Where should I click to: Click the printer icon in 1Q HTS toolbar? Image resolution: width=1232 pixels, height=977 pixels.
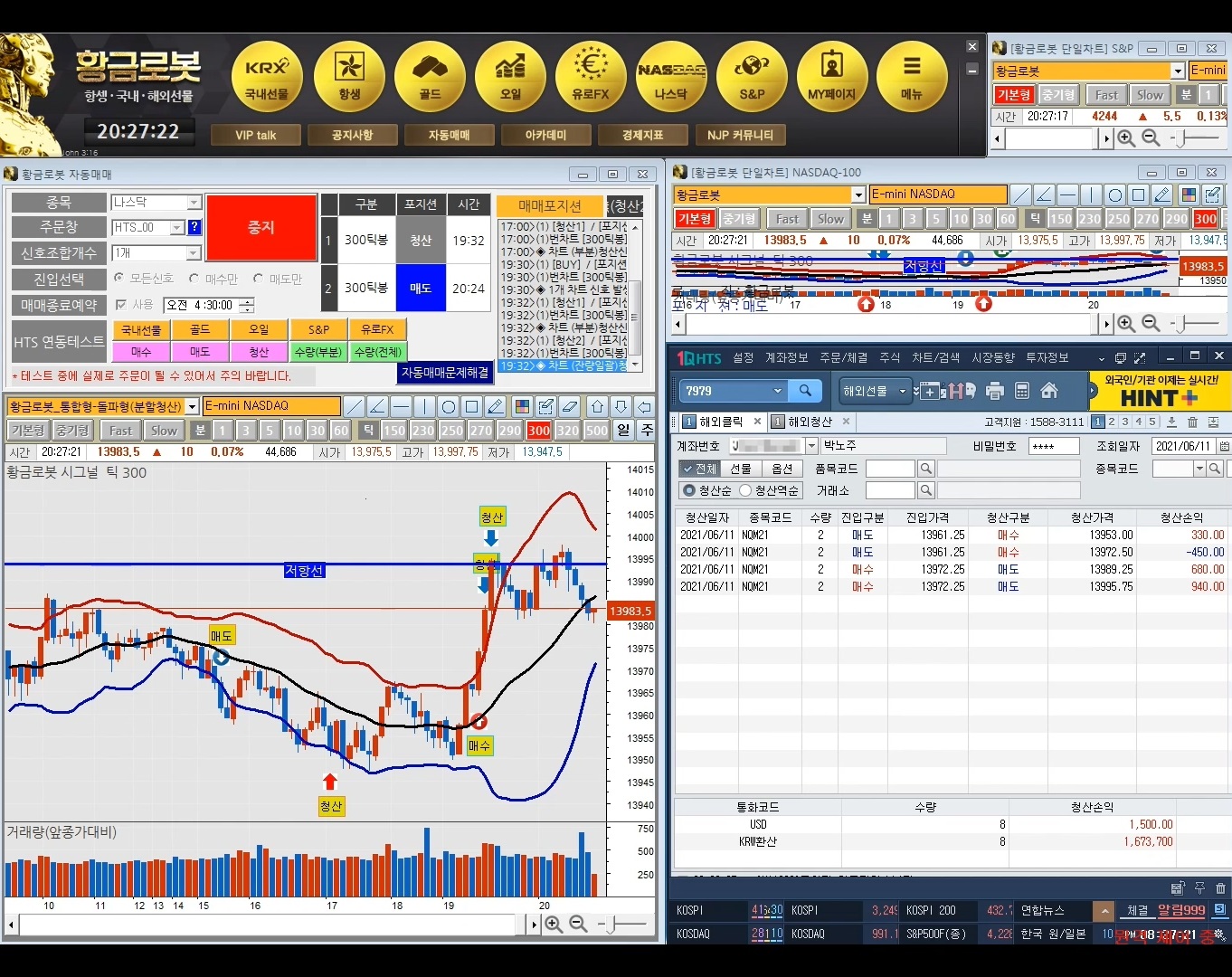pyautogui.click(x=995, y=391)
